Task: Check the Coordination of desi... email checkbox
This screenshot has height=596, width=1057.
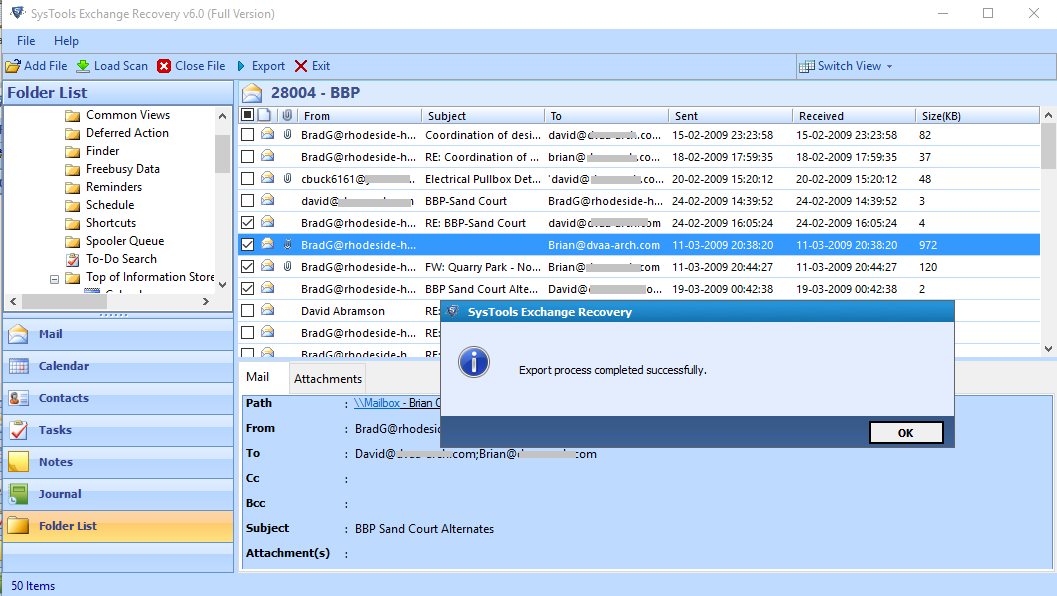Action: [247, 135]
